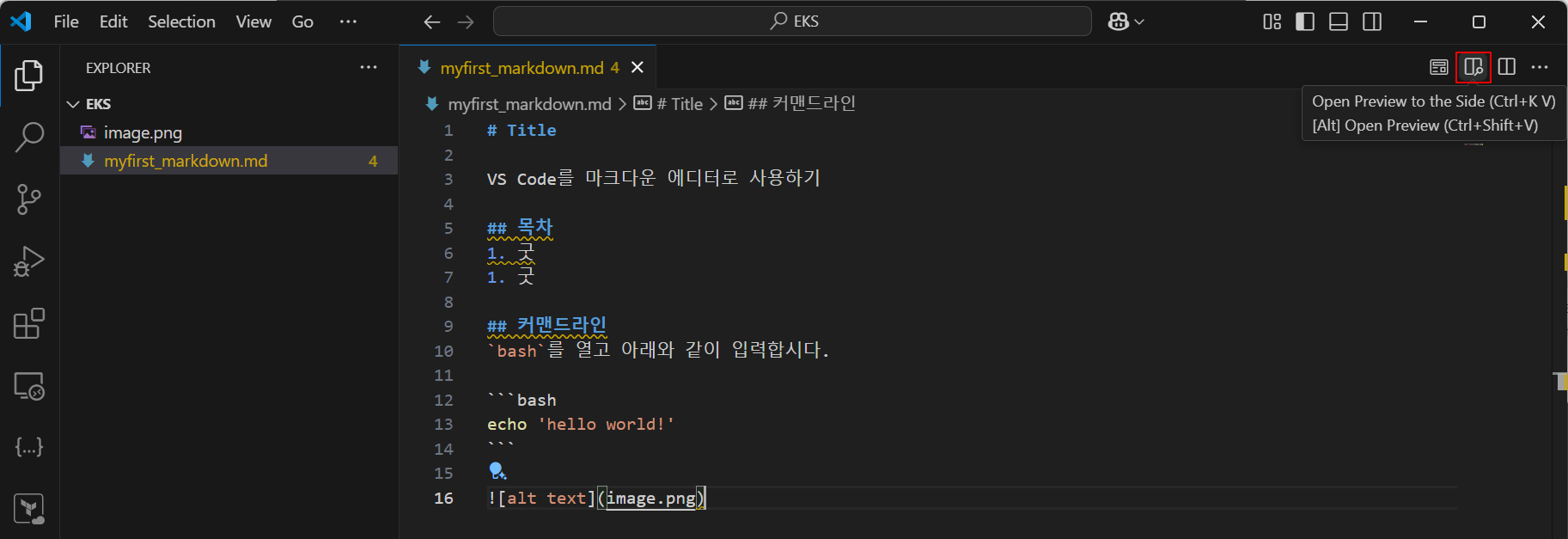Open Remote Explorer view
The image size is (1568, 539).
tap(29, 386)
